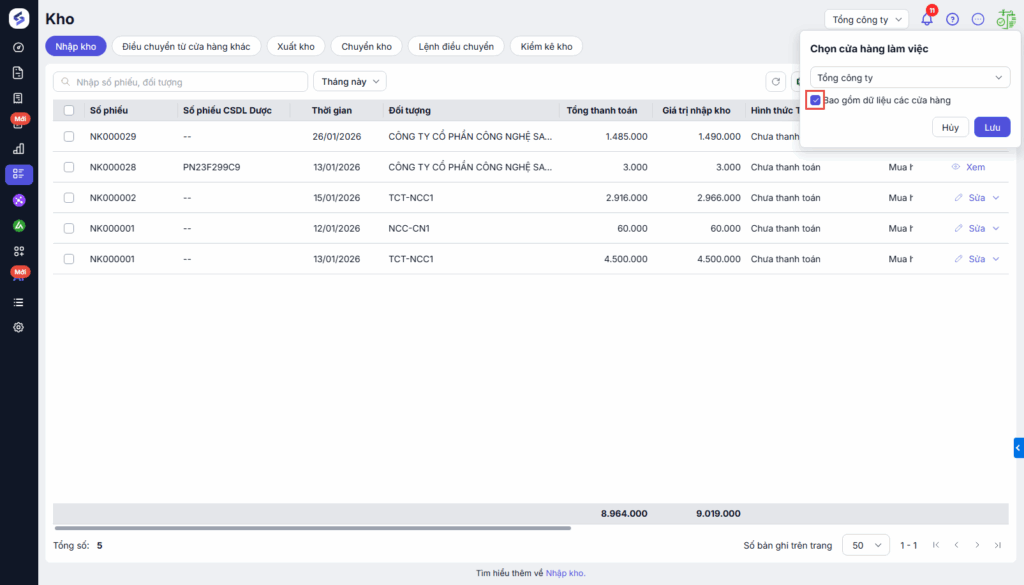Open the settings gear in the sidebar
Screen dimensions: 1024x585
[x=18, y=327]
